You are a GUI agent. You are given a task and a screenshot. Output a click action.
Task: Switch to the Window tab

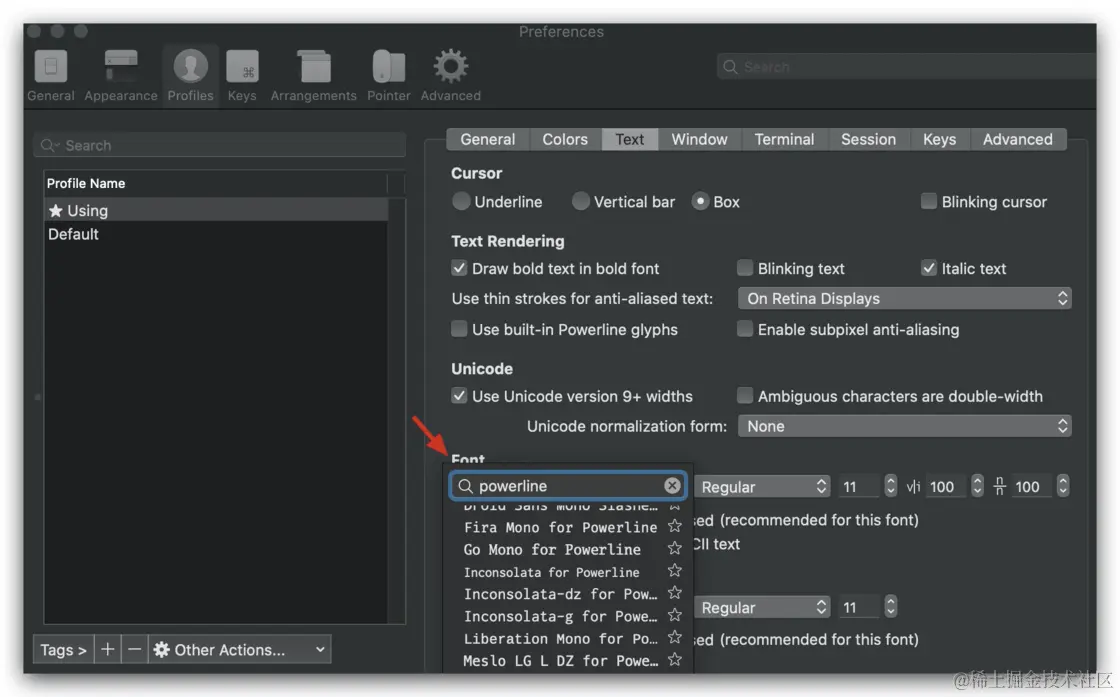(x=699, y=139)
